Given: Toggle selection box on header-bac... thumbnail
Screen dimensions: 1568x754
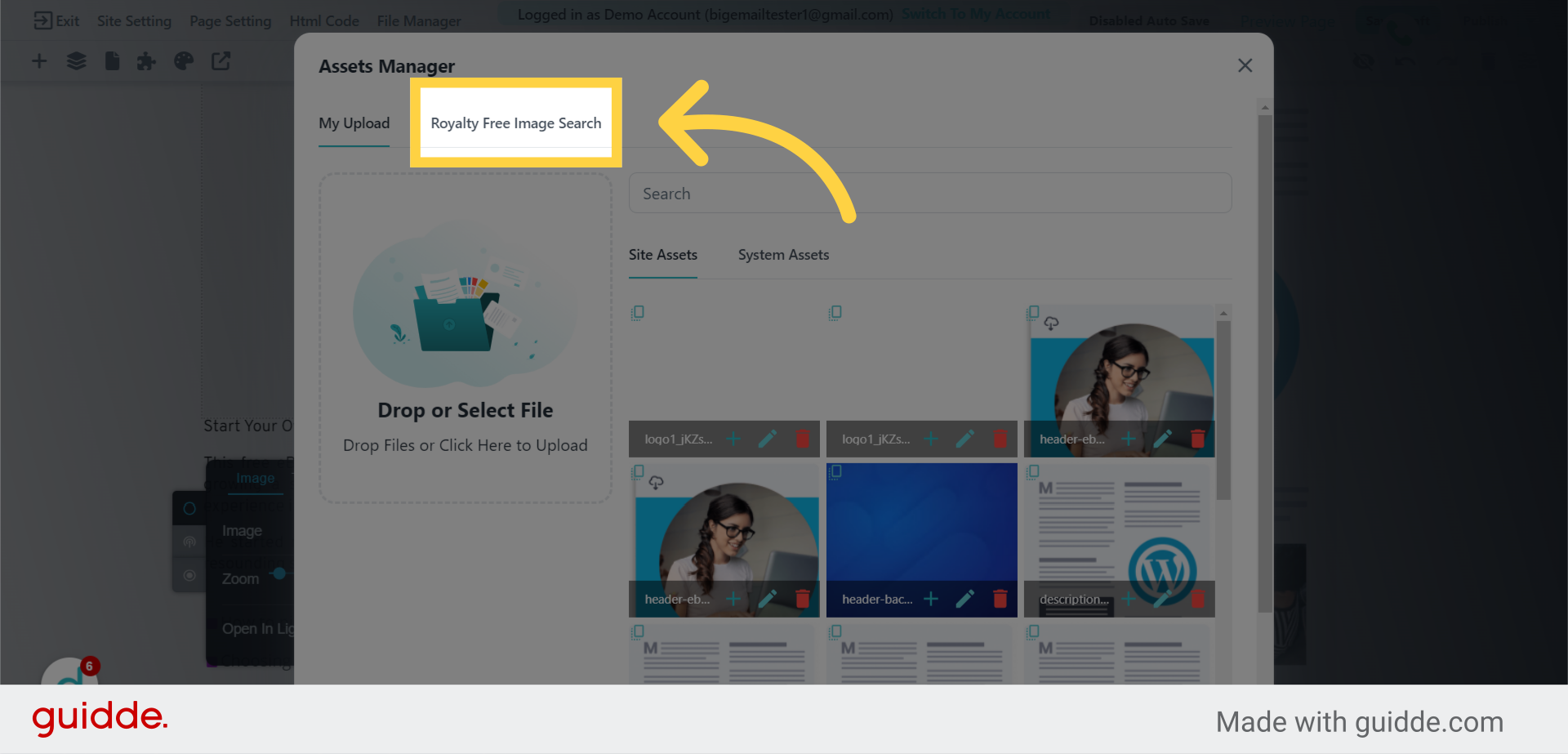Looking at the screenshot, I should 835,471.
